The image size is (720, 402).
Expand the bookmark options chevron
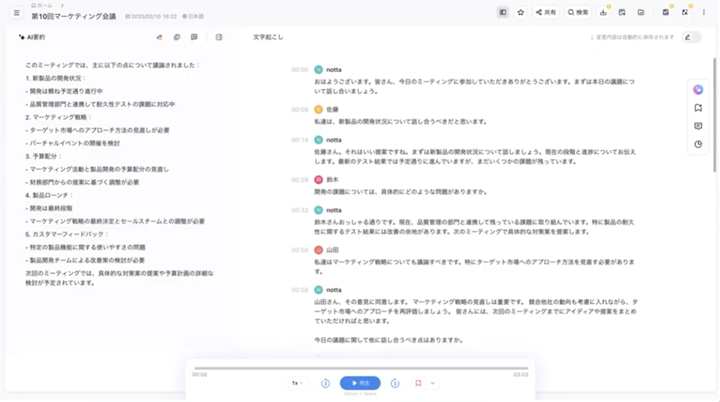click(x=433, y=383)
